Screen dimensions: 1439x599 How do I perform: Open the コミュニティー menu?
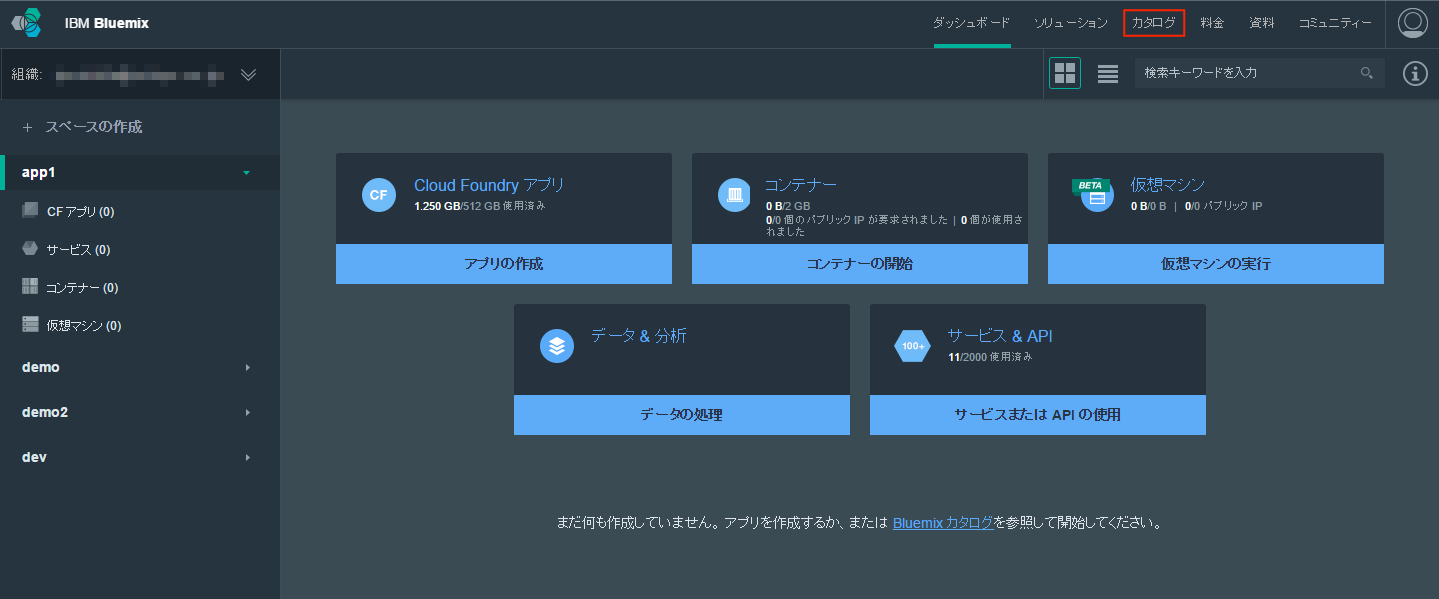[x=1335, y=23]
